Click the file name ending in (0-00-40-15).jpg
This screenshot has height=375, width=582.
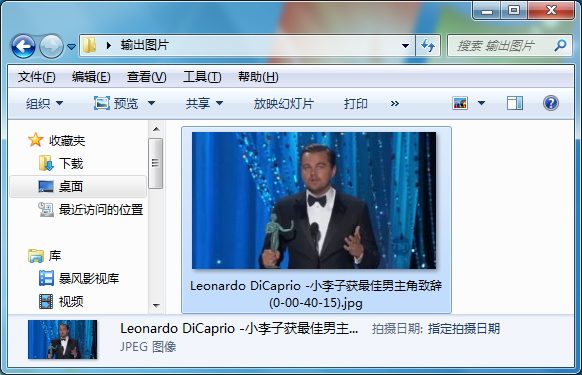pyautogui.click(x=316, y=294)
